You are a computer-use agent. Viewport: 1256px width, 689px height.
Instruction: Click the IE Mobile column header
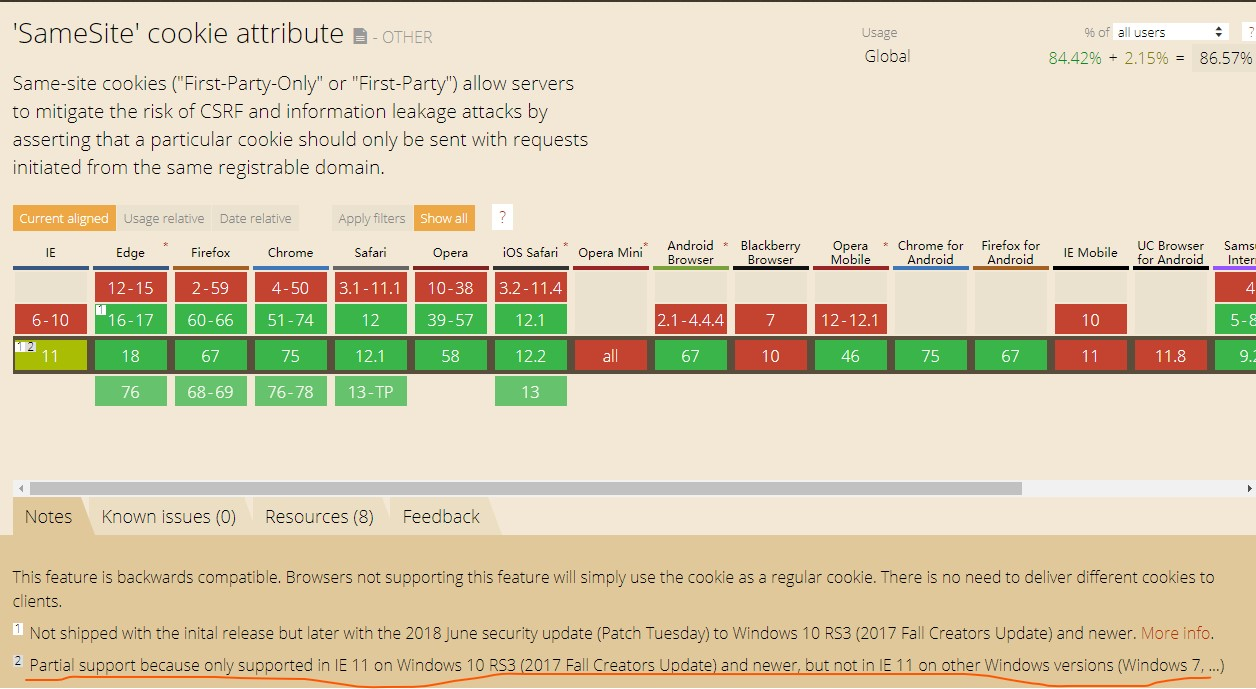1090,254
